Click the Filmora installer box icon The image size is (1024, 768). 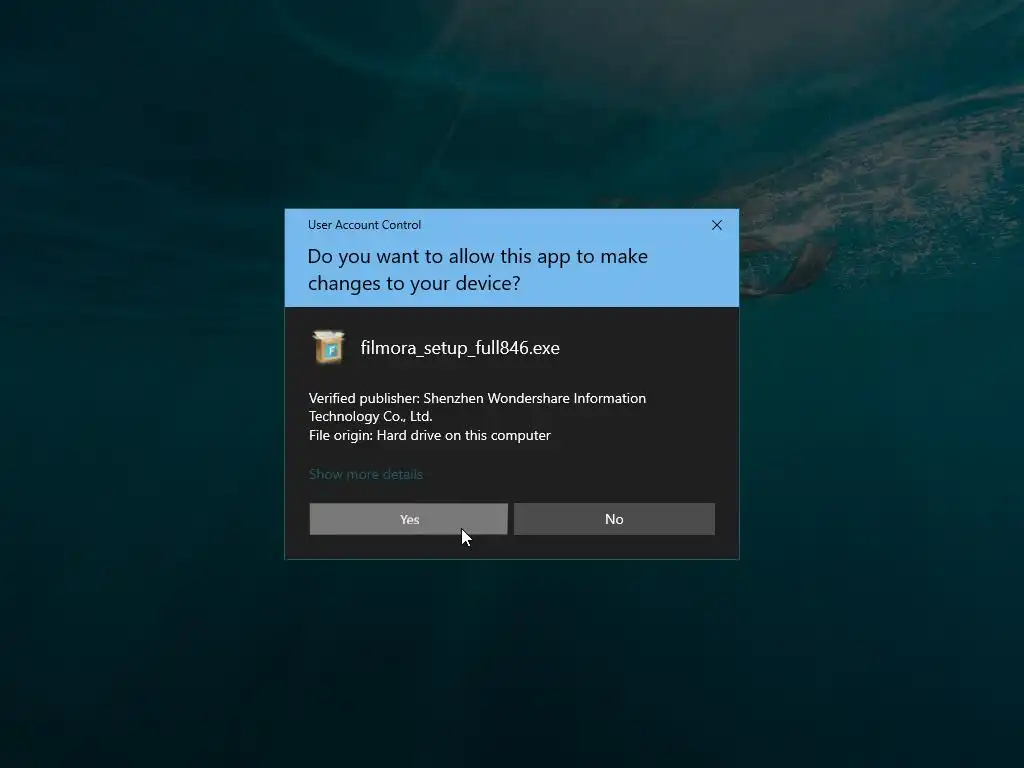coord(328,347)
